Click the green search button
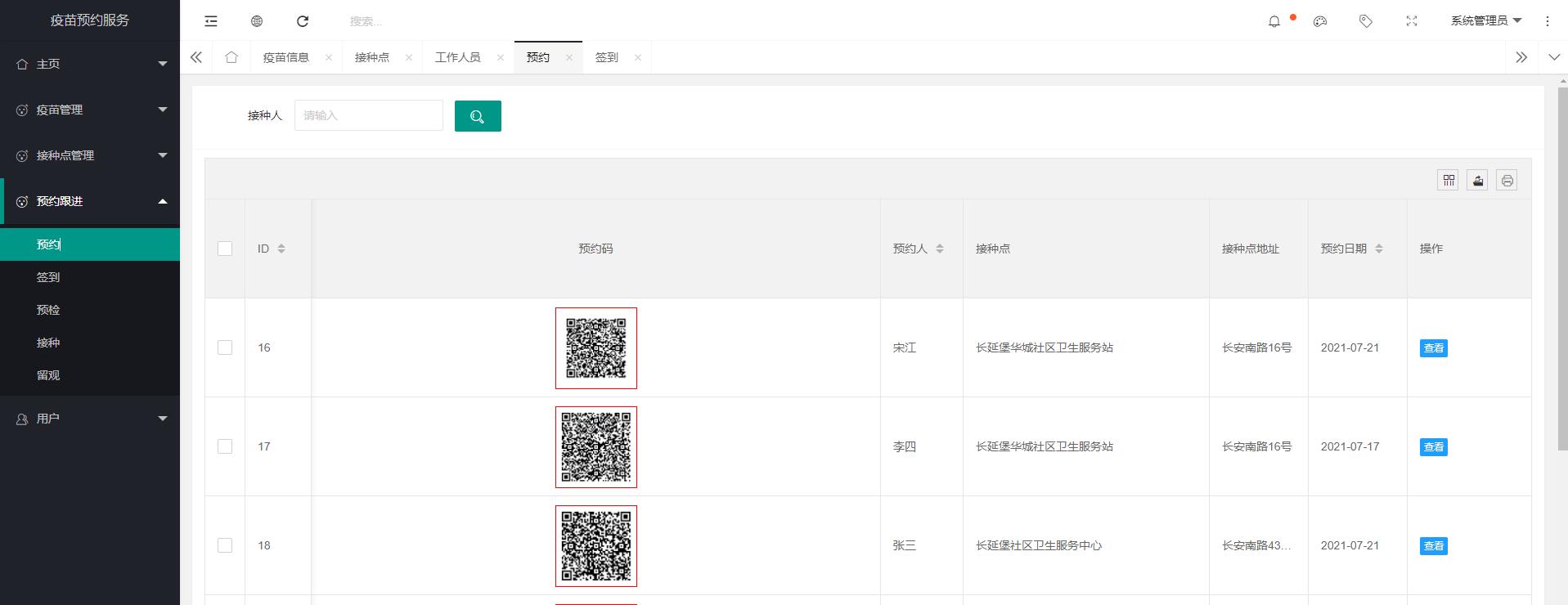1568x605 pixels. 478,116
